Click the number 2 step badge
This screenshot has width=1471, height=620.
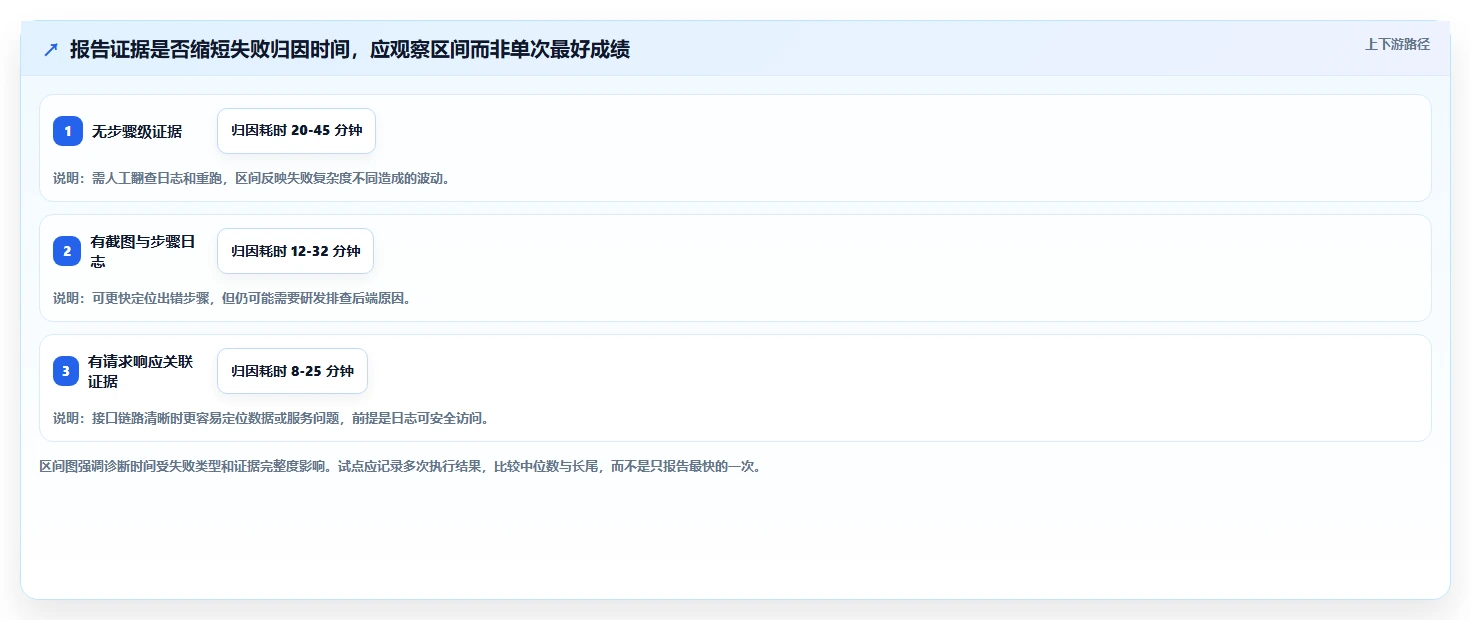click(x=68, y=251)
